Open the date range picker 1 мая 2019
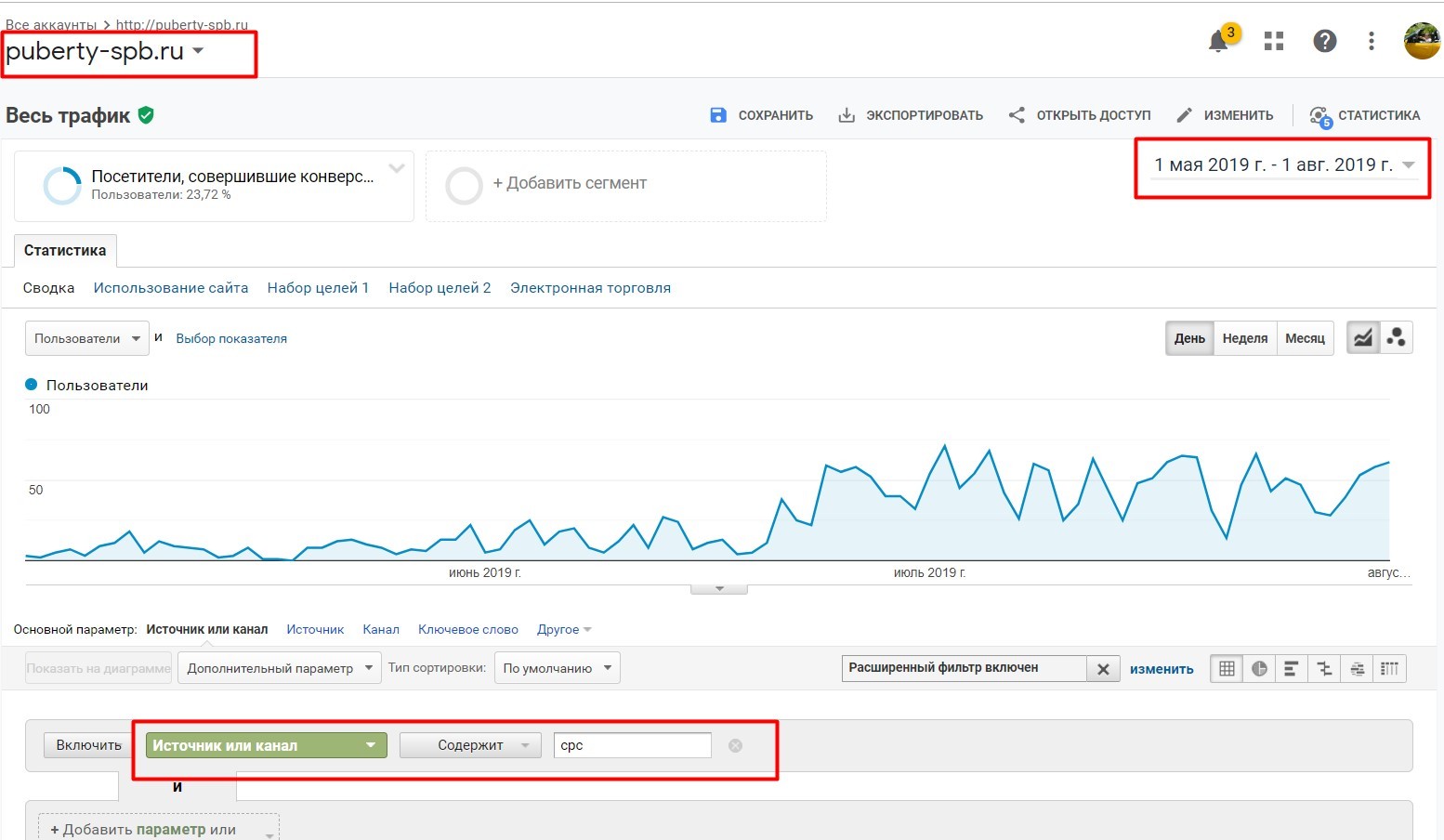 click(1283, 165)
